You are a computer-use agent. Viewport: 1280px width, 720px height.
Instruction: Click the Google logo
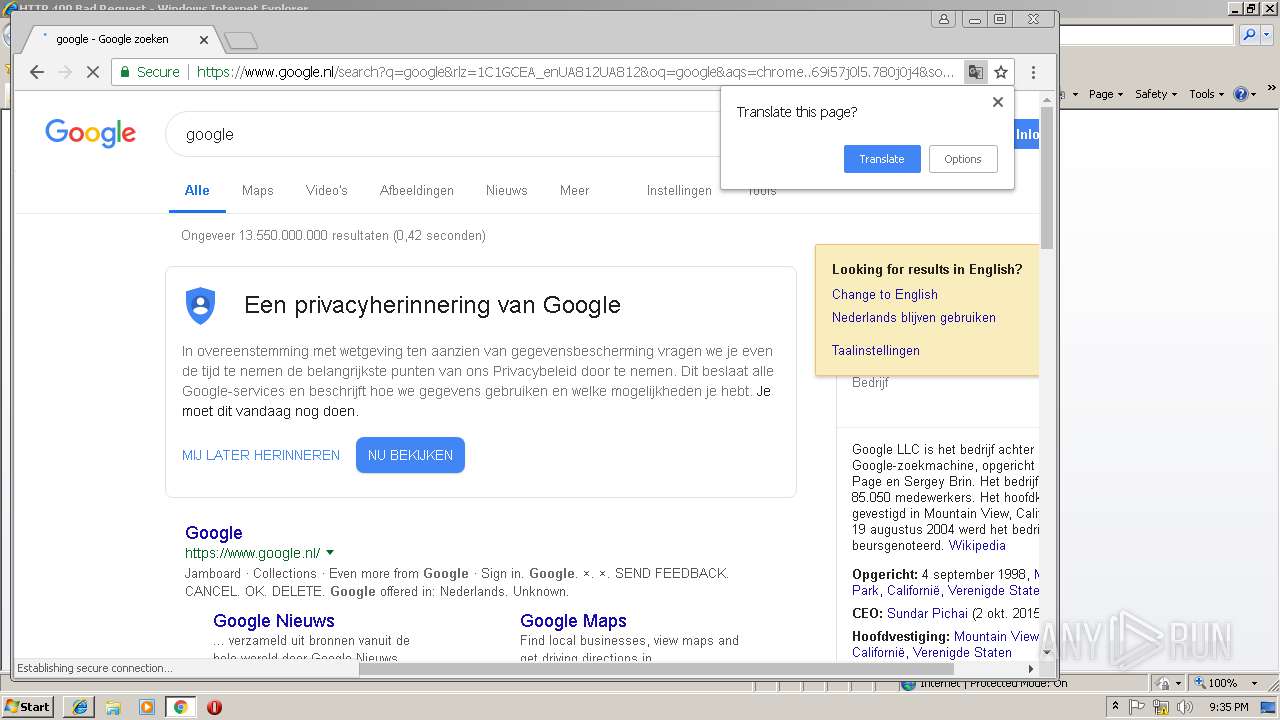pyautogui.click(x=91, y=133)
